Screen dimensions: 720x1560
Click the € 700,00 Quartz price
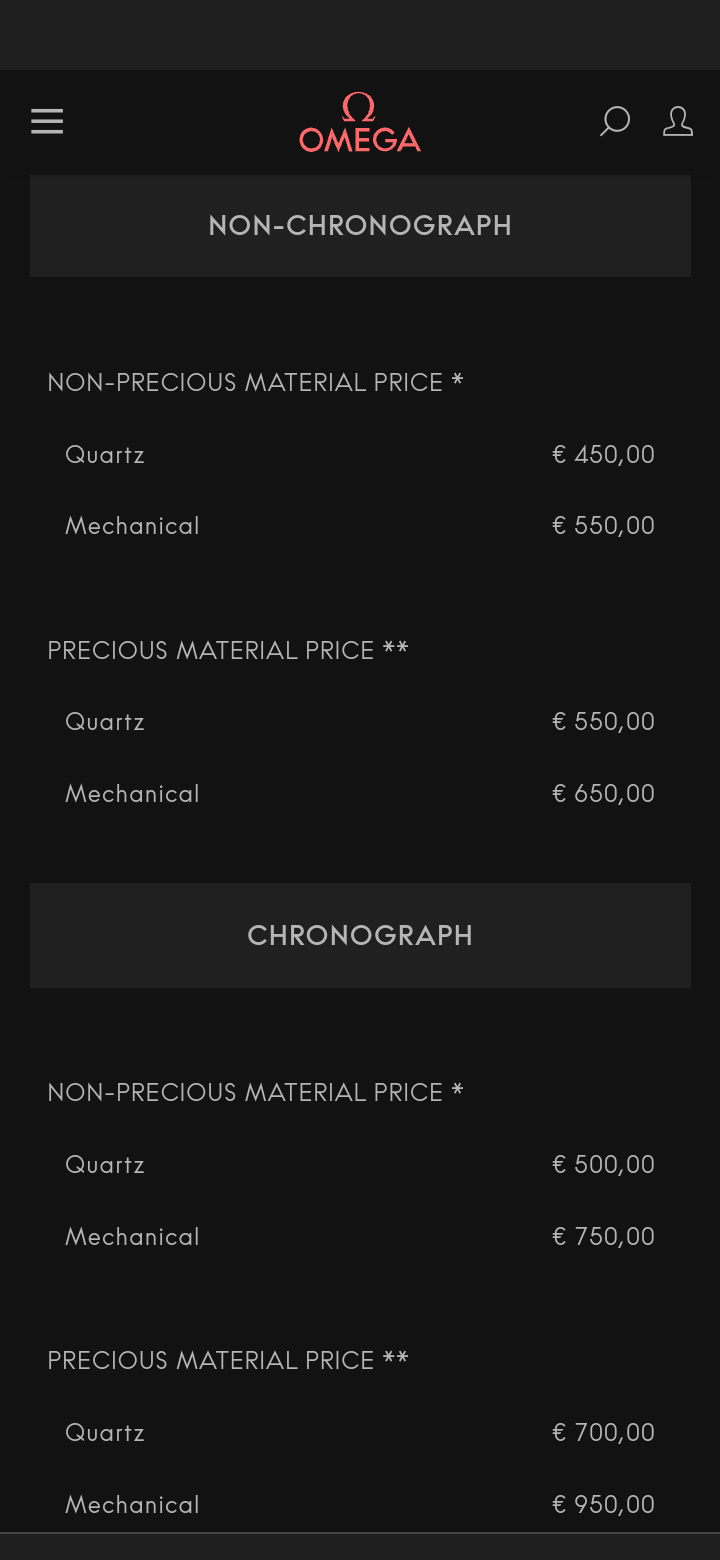[603, 1433]
